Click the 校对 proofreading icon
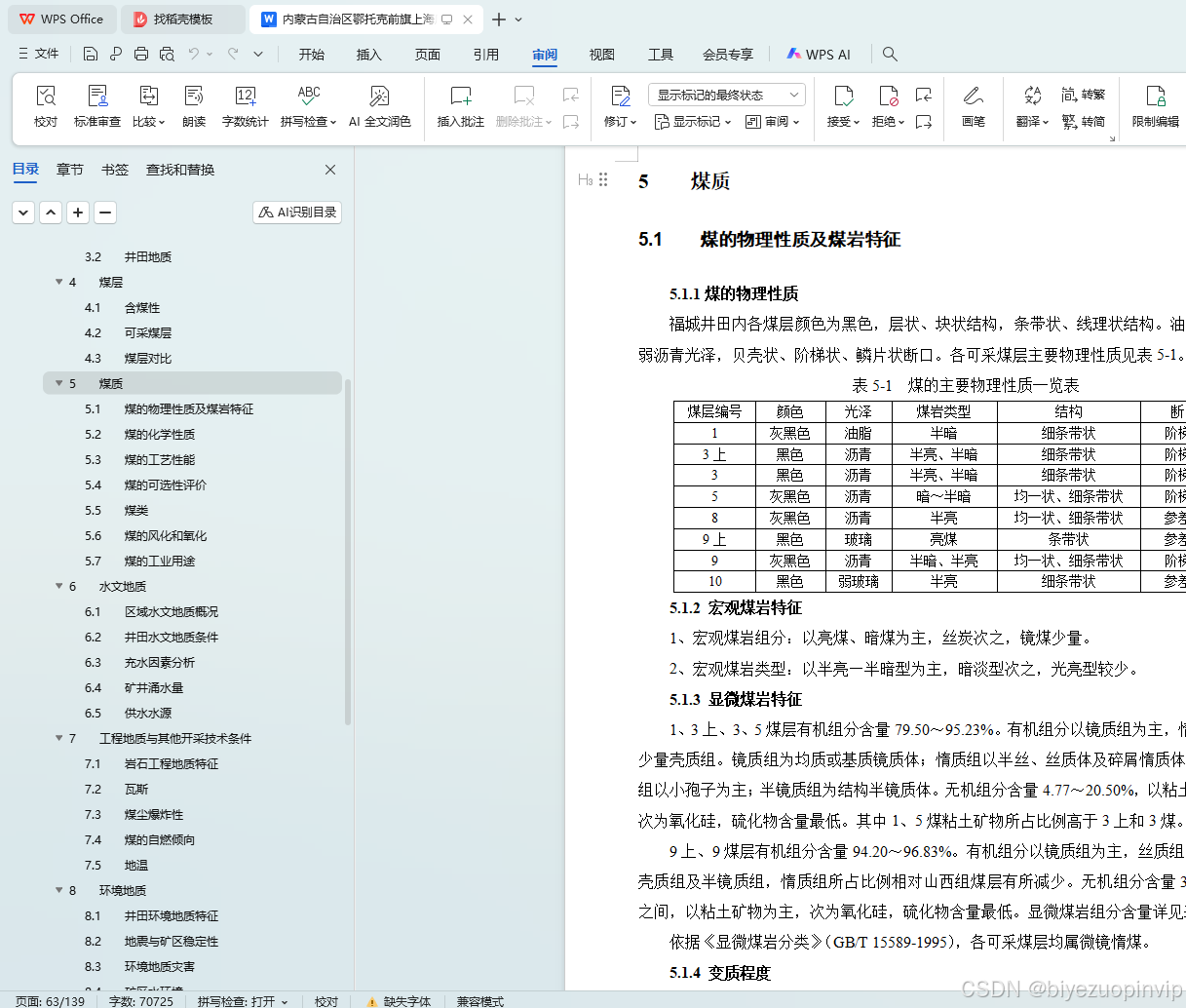Screen dimensions: 1186x1008 [46, 96]
